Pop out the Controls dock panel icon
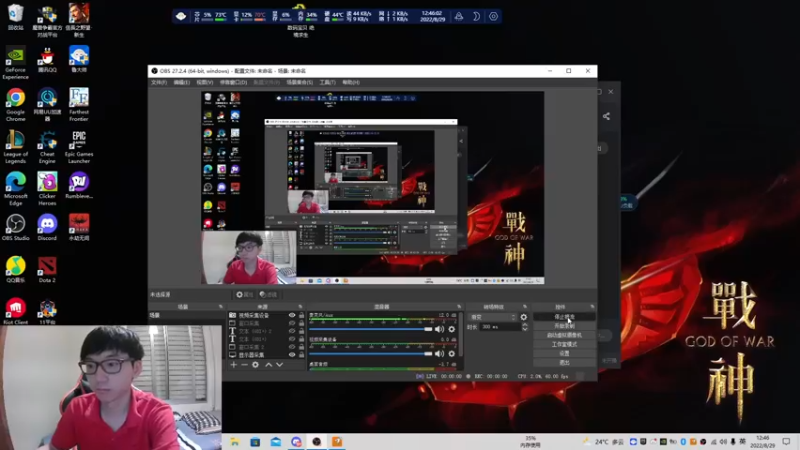 coord(592,307)
